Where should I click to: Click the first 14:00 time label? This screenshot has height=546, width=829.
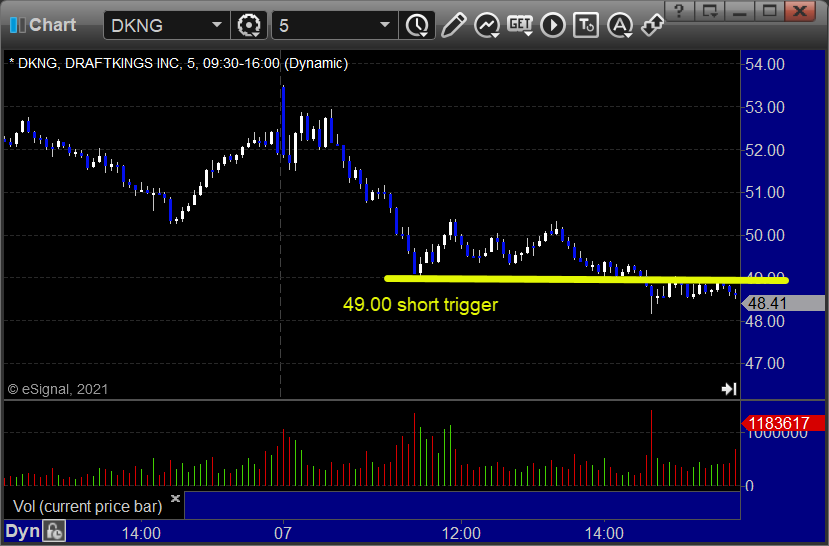(x=141, y=533)
